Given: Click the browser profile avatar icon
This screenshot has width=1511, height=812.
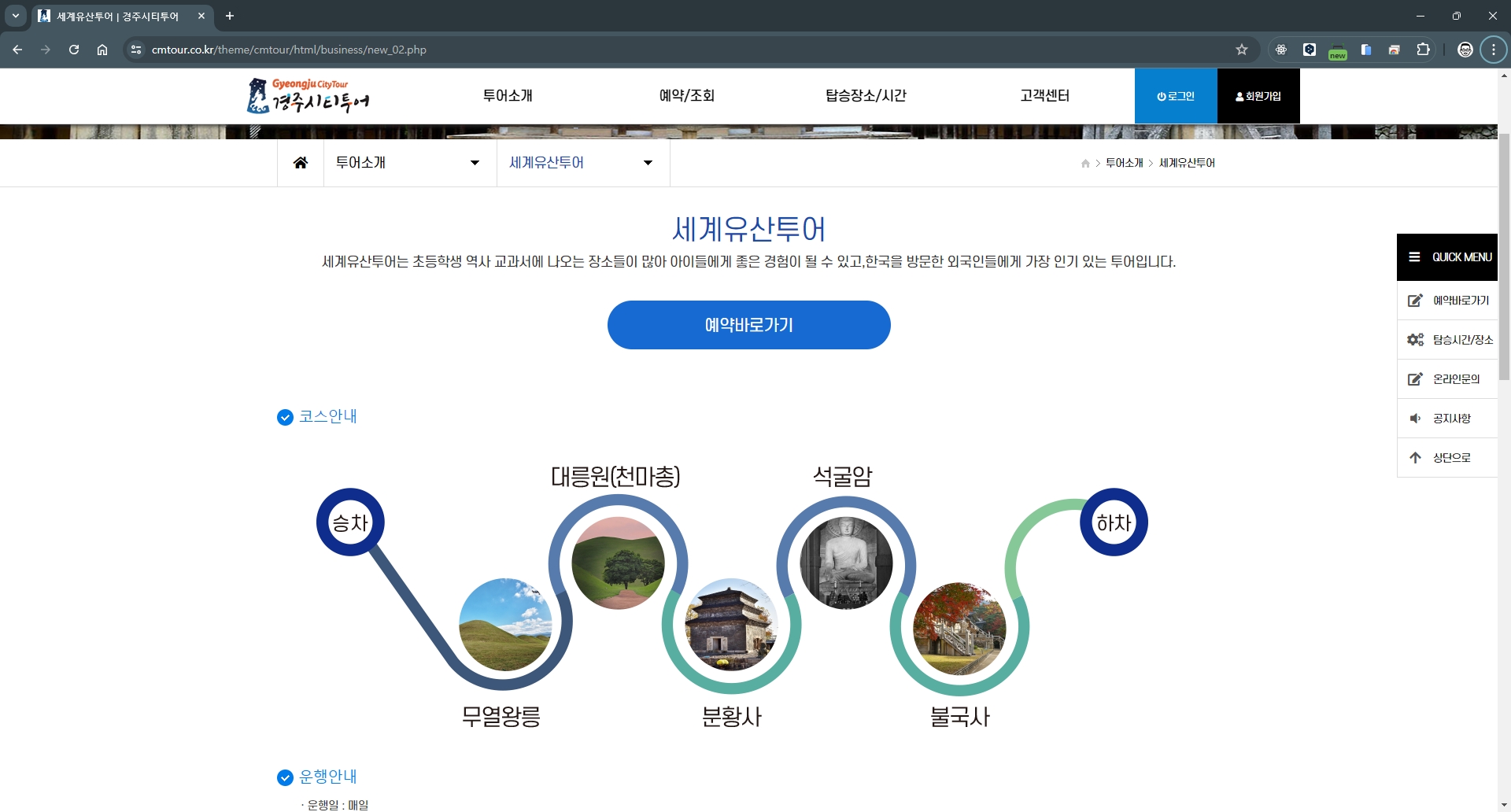Looking at the screenshot, I should coord(1465,50).
